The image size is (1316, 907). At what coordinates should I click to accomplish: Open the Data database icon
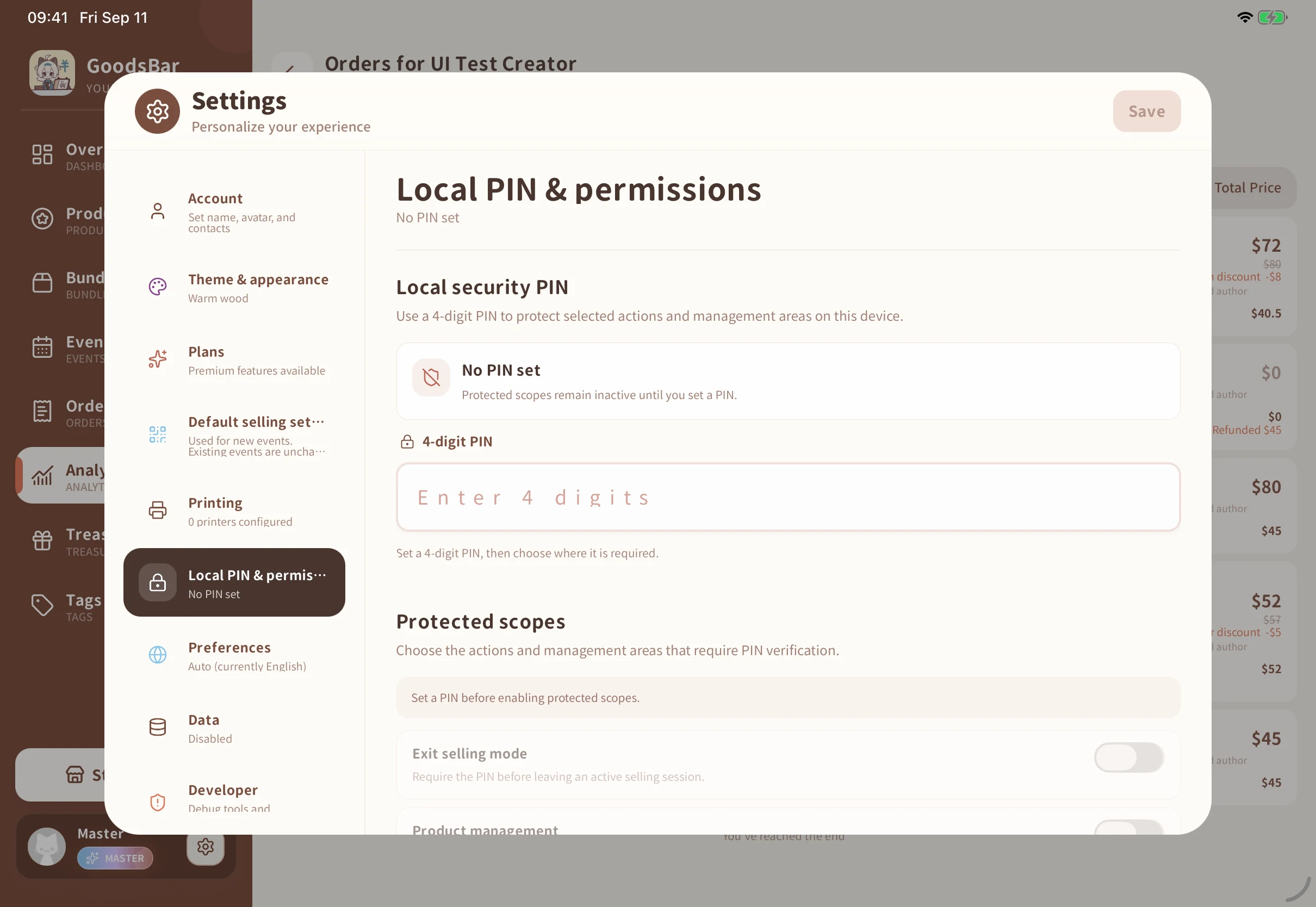(157, 728)
